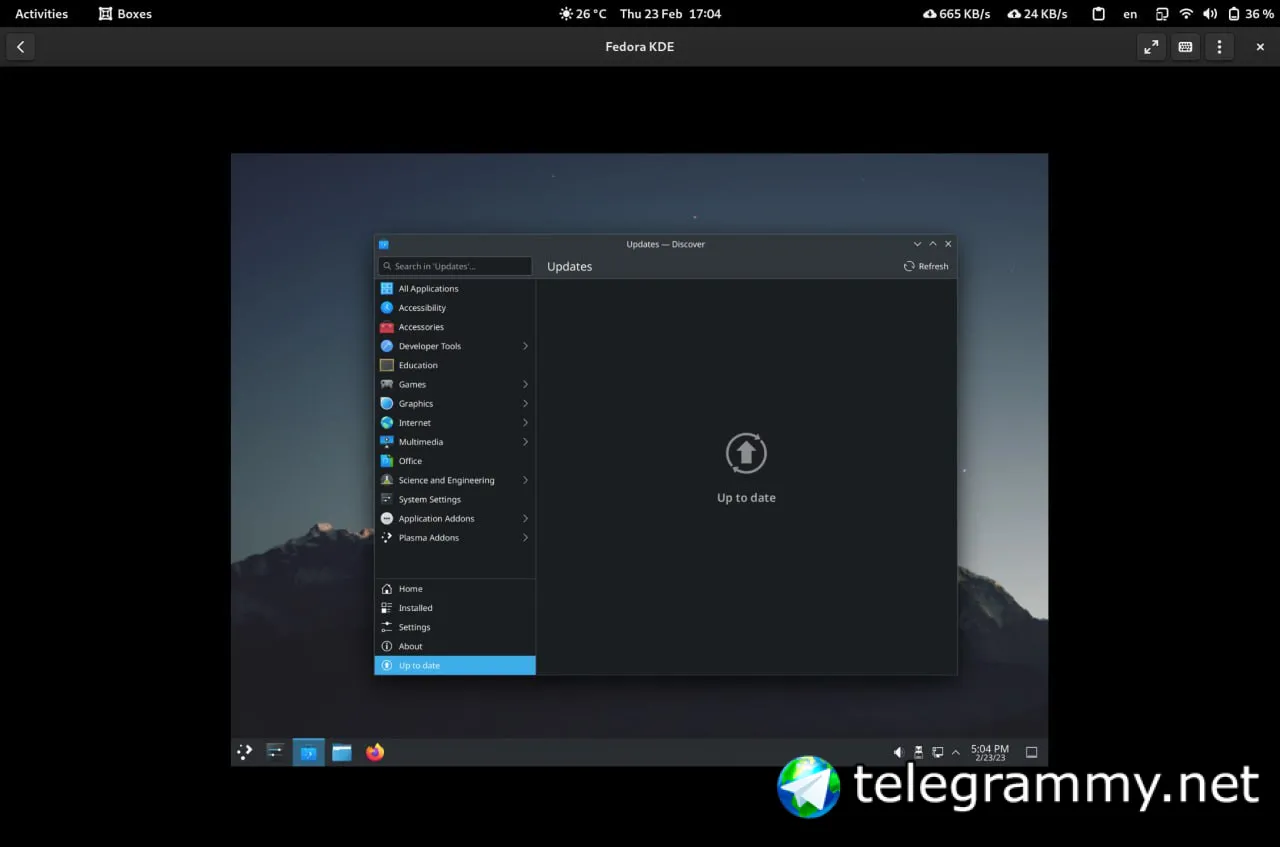Click the Accessibility category label
The width and height of the screenshot is (1280, 847).
[422, 308]
